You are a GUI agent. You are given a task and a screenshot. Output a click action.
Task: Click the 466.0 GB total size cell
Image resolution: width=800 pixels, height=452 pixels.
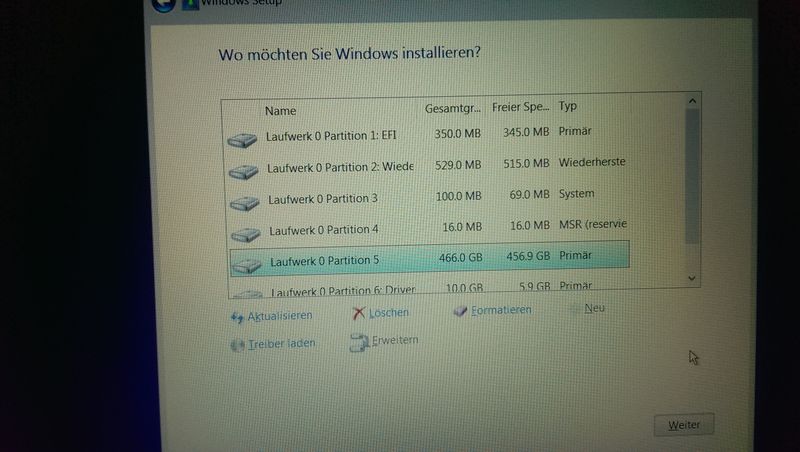point(461,258)
